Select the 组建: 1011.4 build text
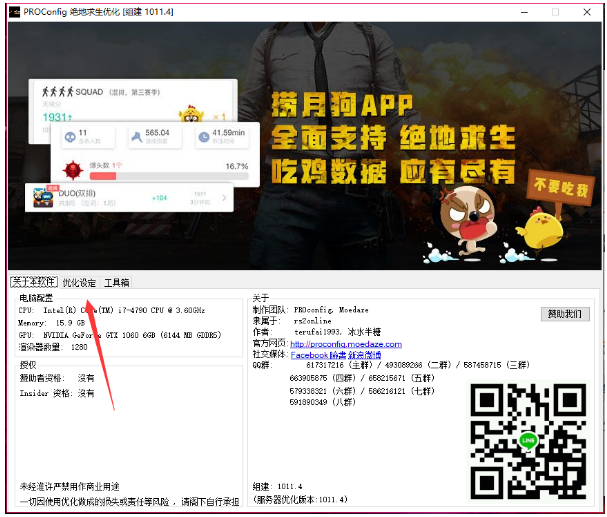Image resolution: width=607 pixels, height=517 pixels. [x=278, y=486]
